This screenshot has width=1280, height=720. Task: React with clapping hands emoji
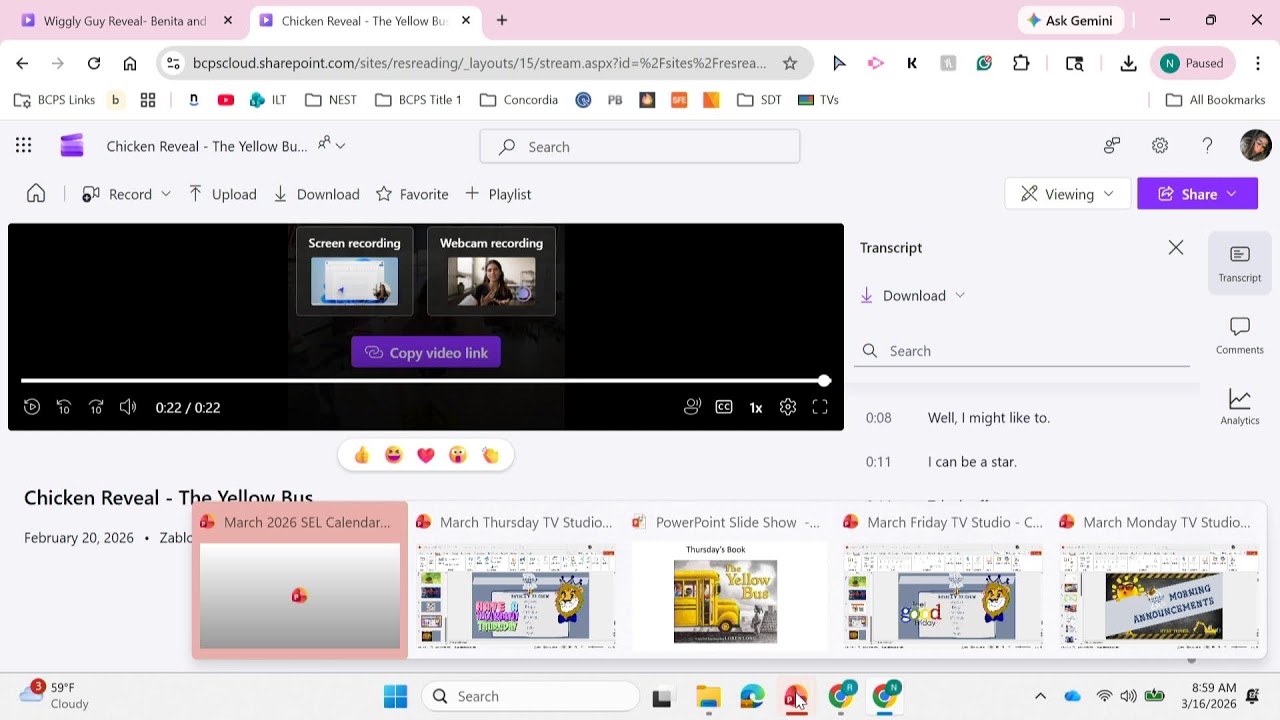point(490,455)
